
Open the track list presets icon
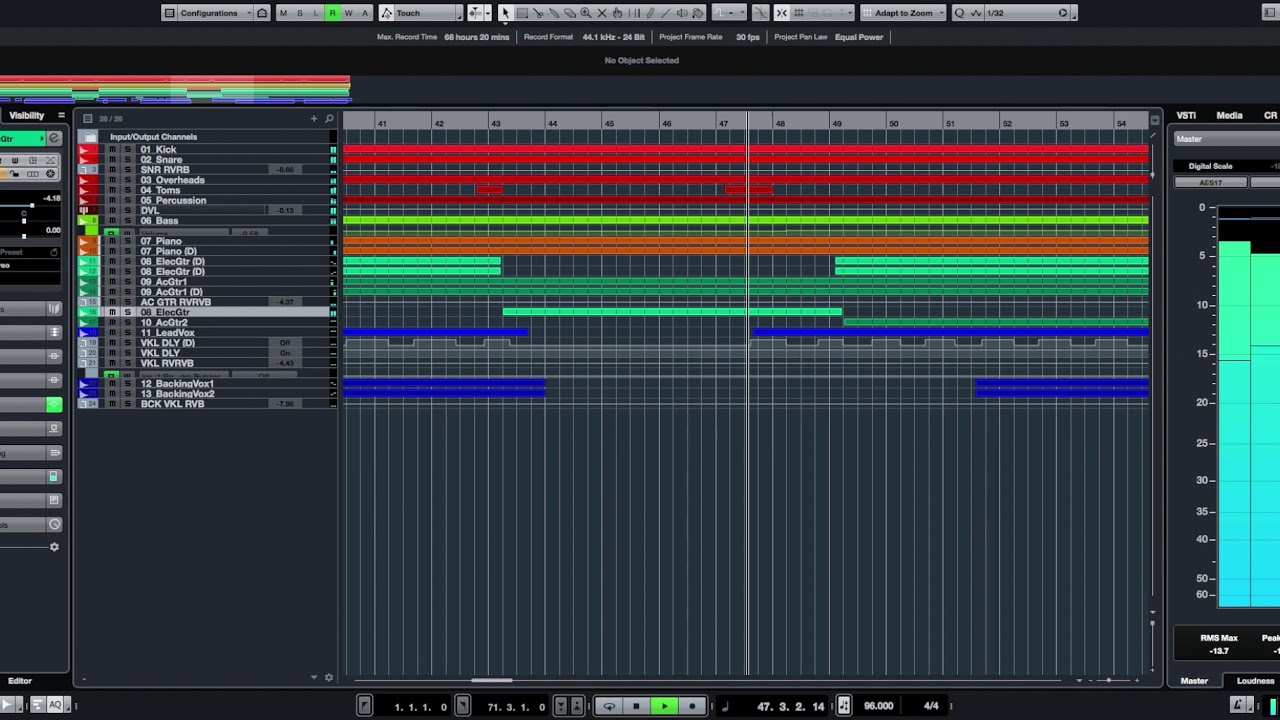pos(87,118)
